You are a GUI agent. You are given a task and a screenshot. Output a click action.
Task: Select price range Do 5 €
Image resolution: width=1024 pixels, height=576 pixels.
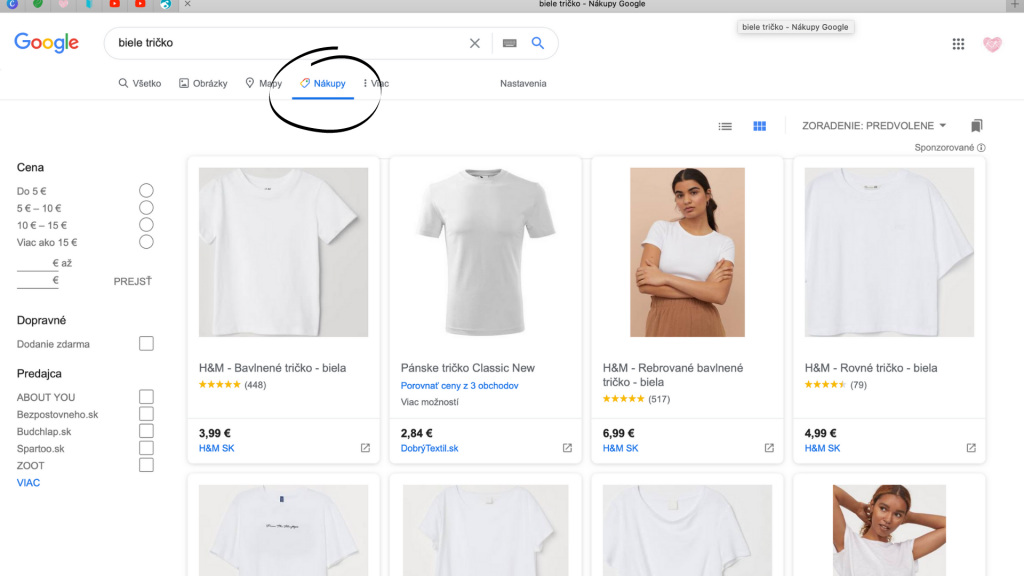(x=146, y=191)
